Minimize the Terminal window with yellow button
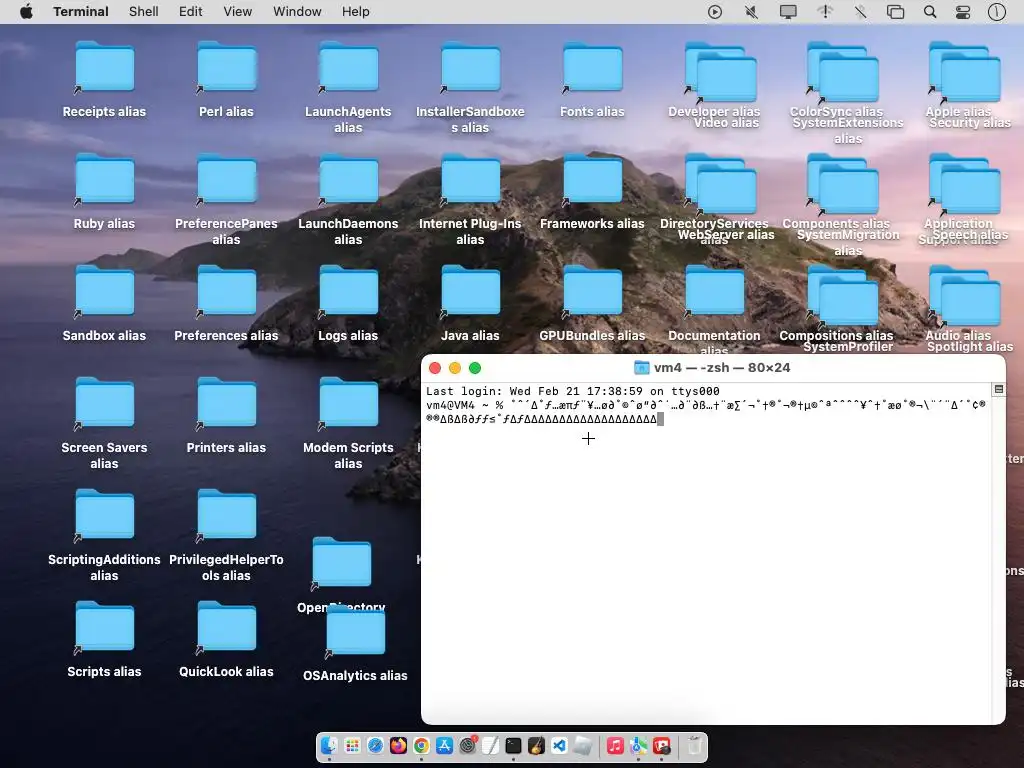 tap(455, 368)
